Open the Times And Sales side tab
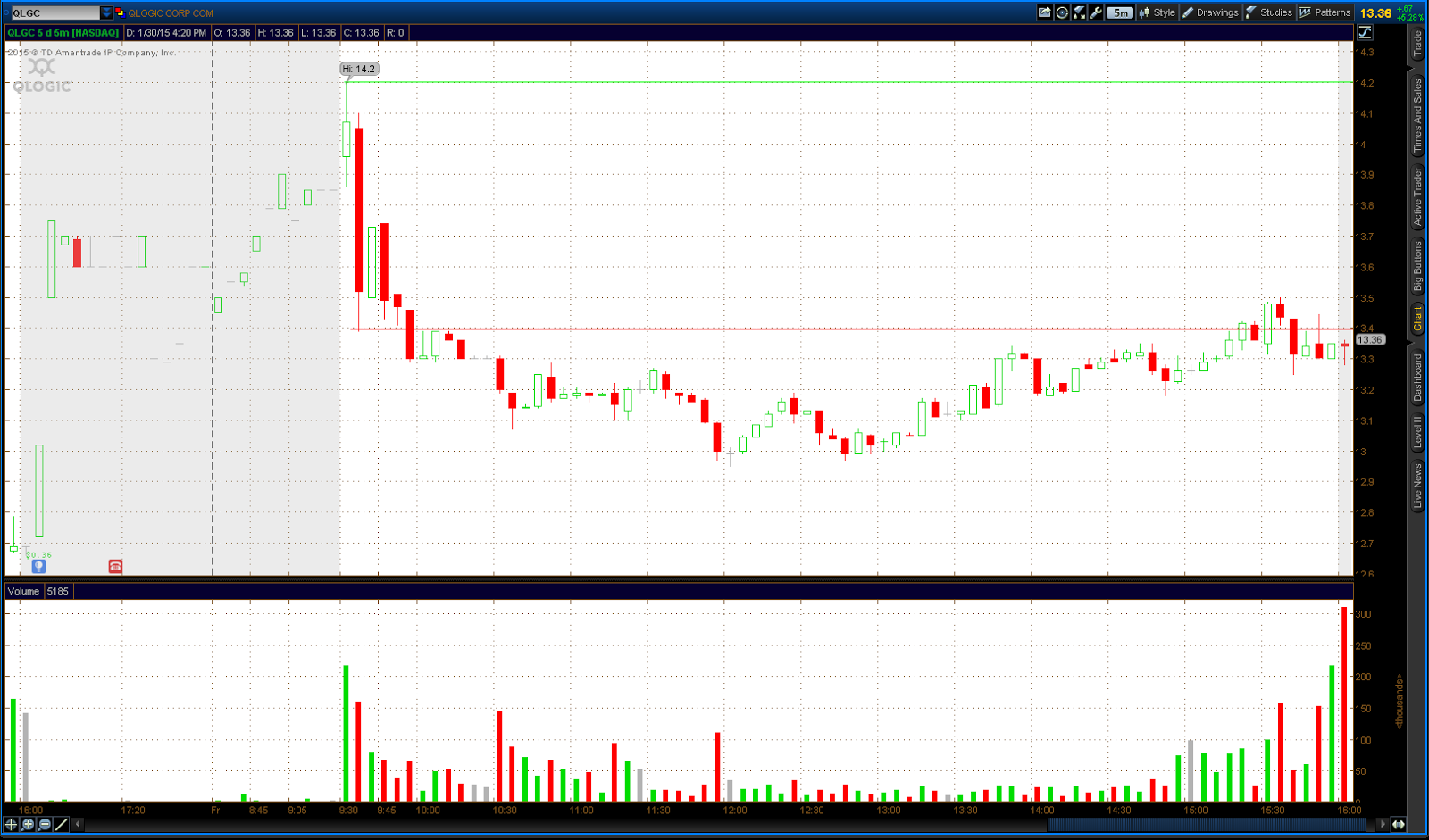 [1417, 116]
